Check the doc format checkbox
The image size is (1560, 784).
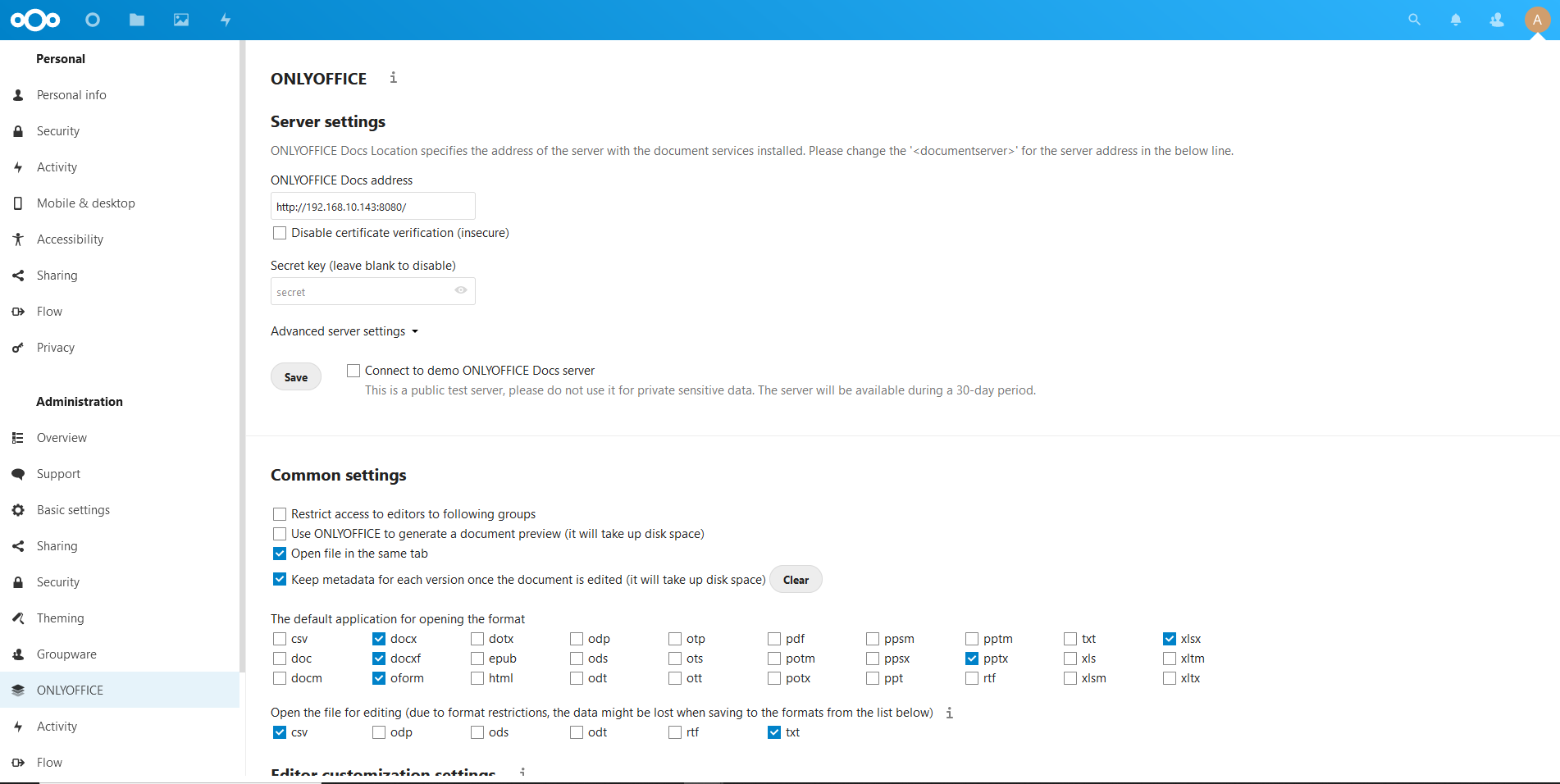[x=280, y=659]
